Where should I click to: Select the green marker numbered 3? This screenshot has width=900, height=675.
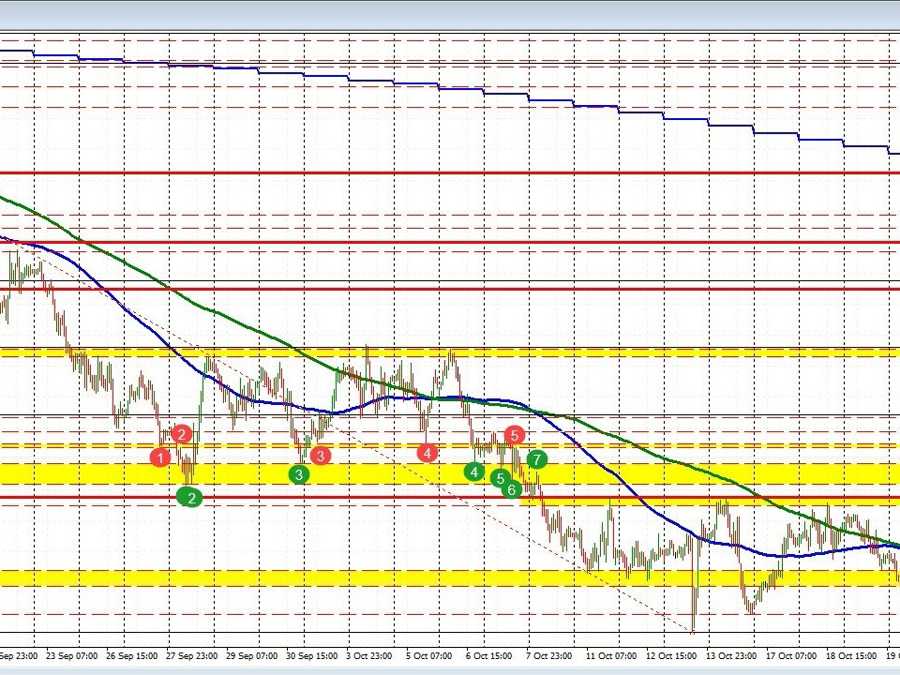(298, 475)
